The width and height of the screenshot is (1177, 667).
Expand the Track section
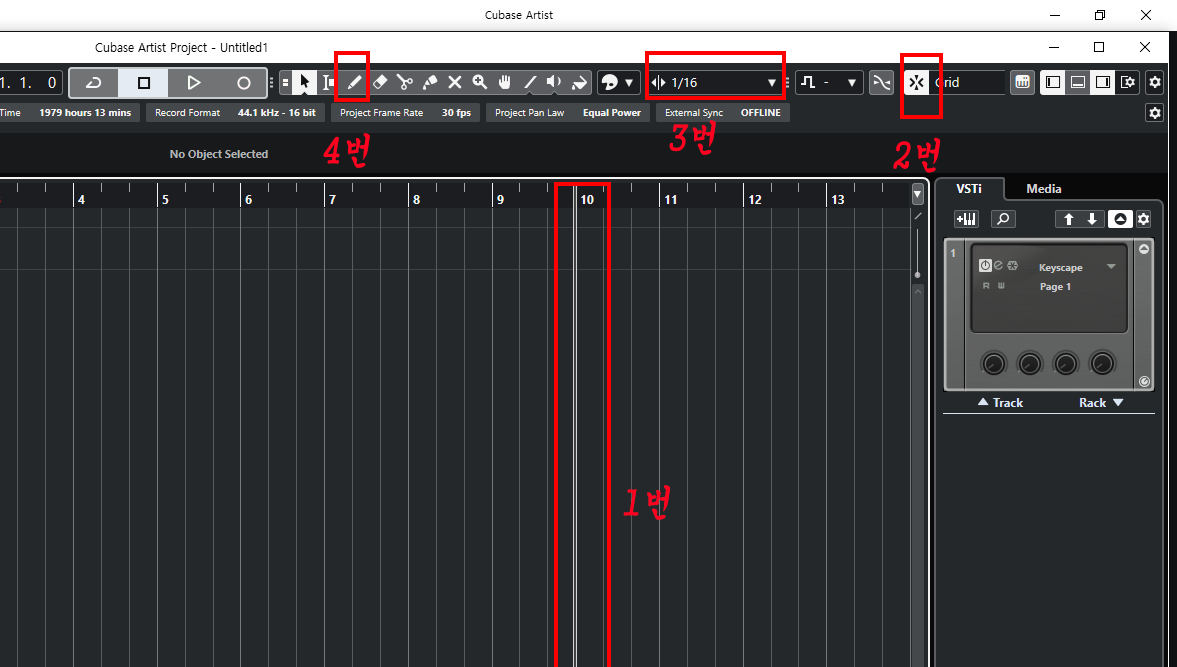[1000, 403]
